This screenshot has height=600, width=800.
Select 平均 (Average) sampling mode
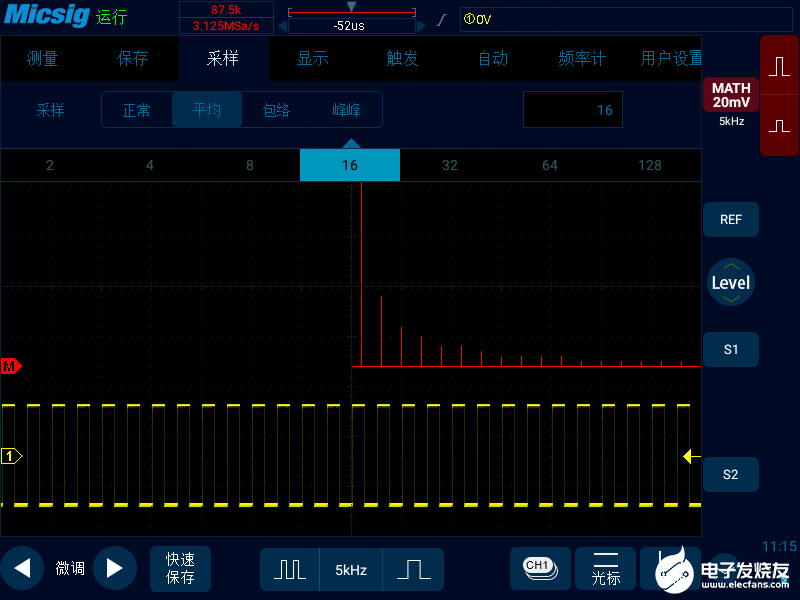(x=207, y=110)
